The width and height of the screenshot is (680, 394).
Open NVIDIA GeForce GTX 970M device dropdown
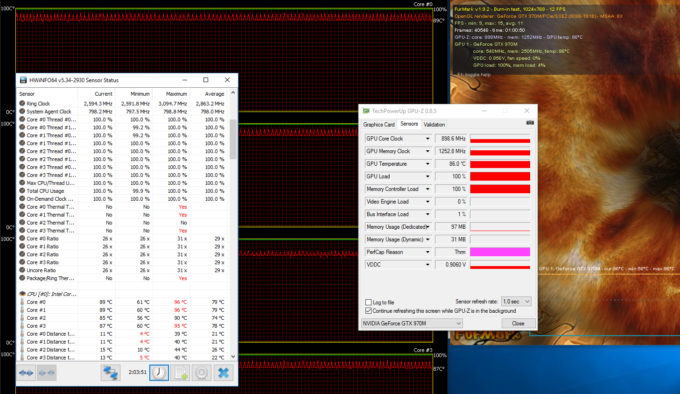pos(412,323)
